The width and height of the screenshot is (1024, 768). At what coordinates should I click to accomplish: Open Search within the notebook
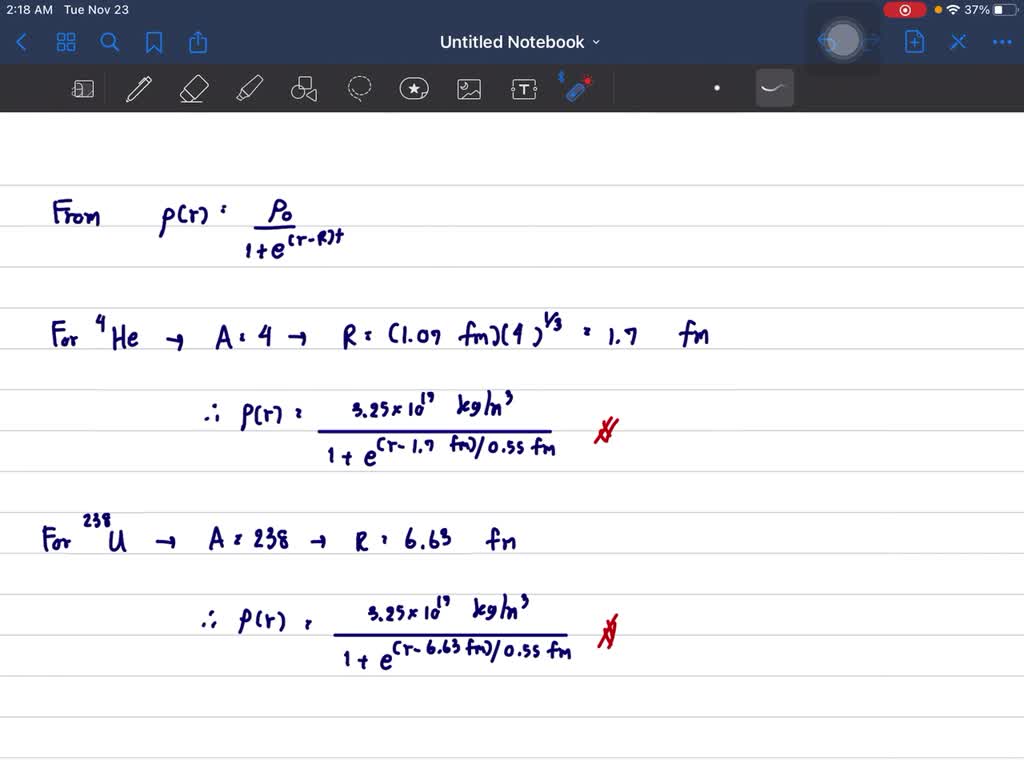pyautogui.click(x=110, y=42)
